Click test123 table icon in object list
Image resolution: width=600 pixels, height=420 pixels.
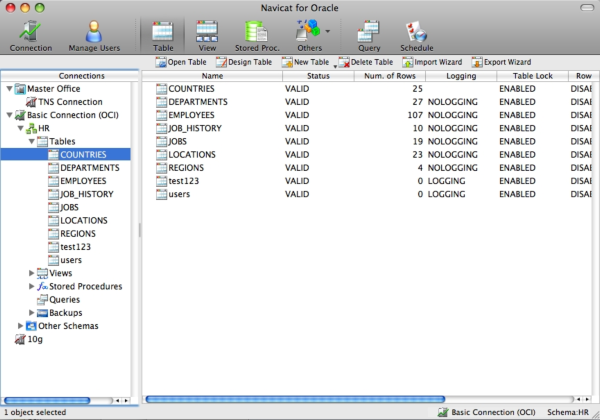pyautogui.click(x=161, y=181)
